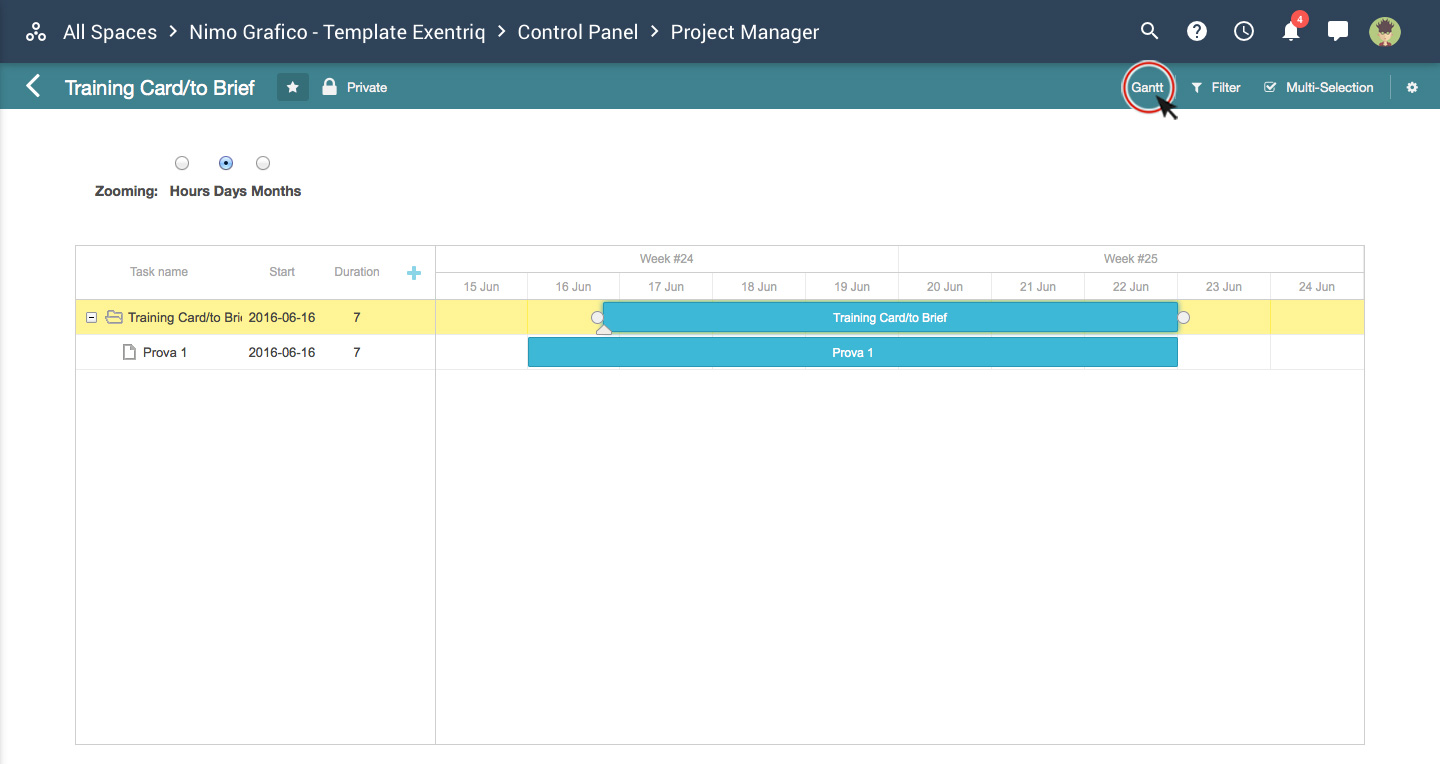This screenshot has width=1440, height=764.
Task: Select the Hours zoom radio button
Action: click(x=182, y=163)
